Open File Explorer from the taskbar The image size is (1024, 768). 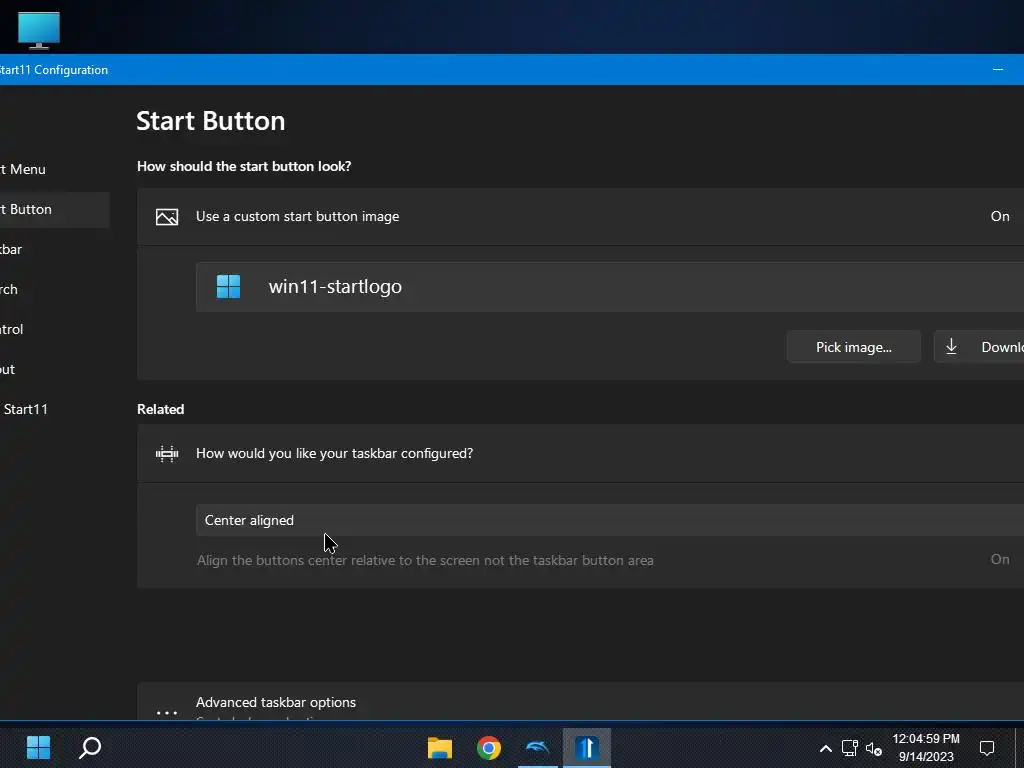coord(440,748)
